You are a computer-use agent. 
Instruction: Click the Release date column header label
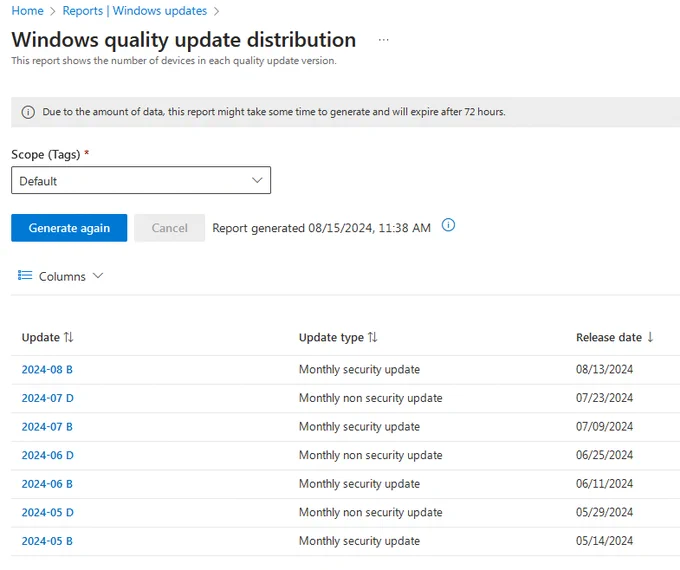coord(609,337)
